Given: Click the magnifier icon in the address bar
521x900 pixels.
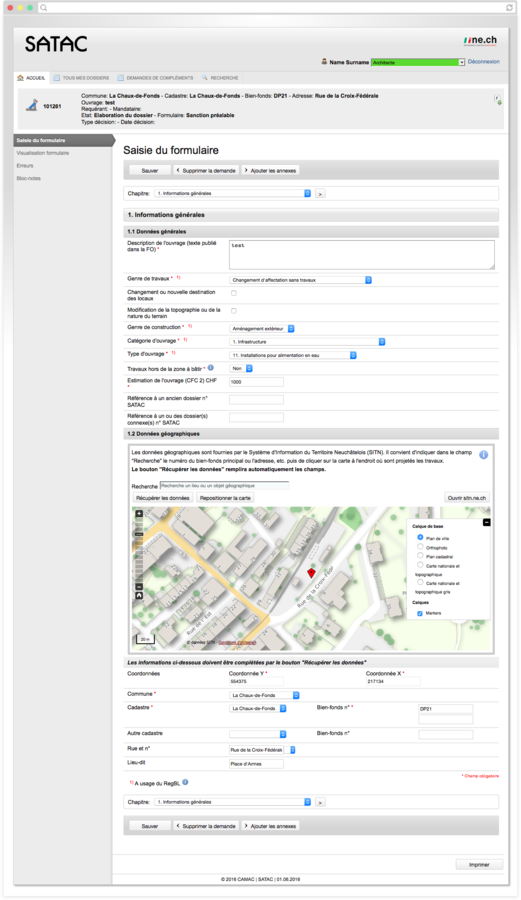Looking at the screenshot, I should pos(44,7).
